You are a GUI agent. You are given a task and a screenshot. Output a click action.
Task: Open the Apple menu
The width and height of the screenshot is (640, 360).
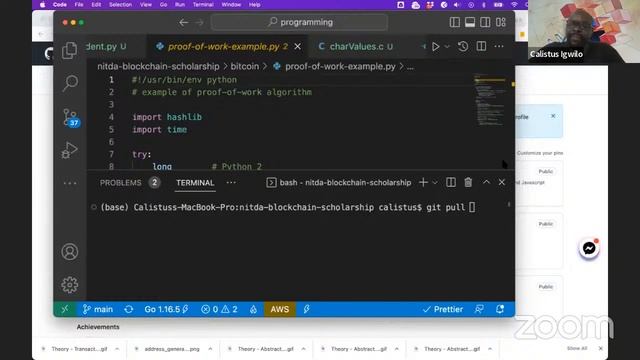click(43, 4)
